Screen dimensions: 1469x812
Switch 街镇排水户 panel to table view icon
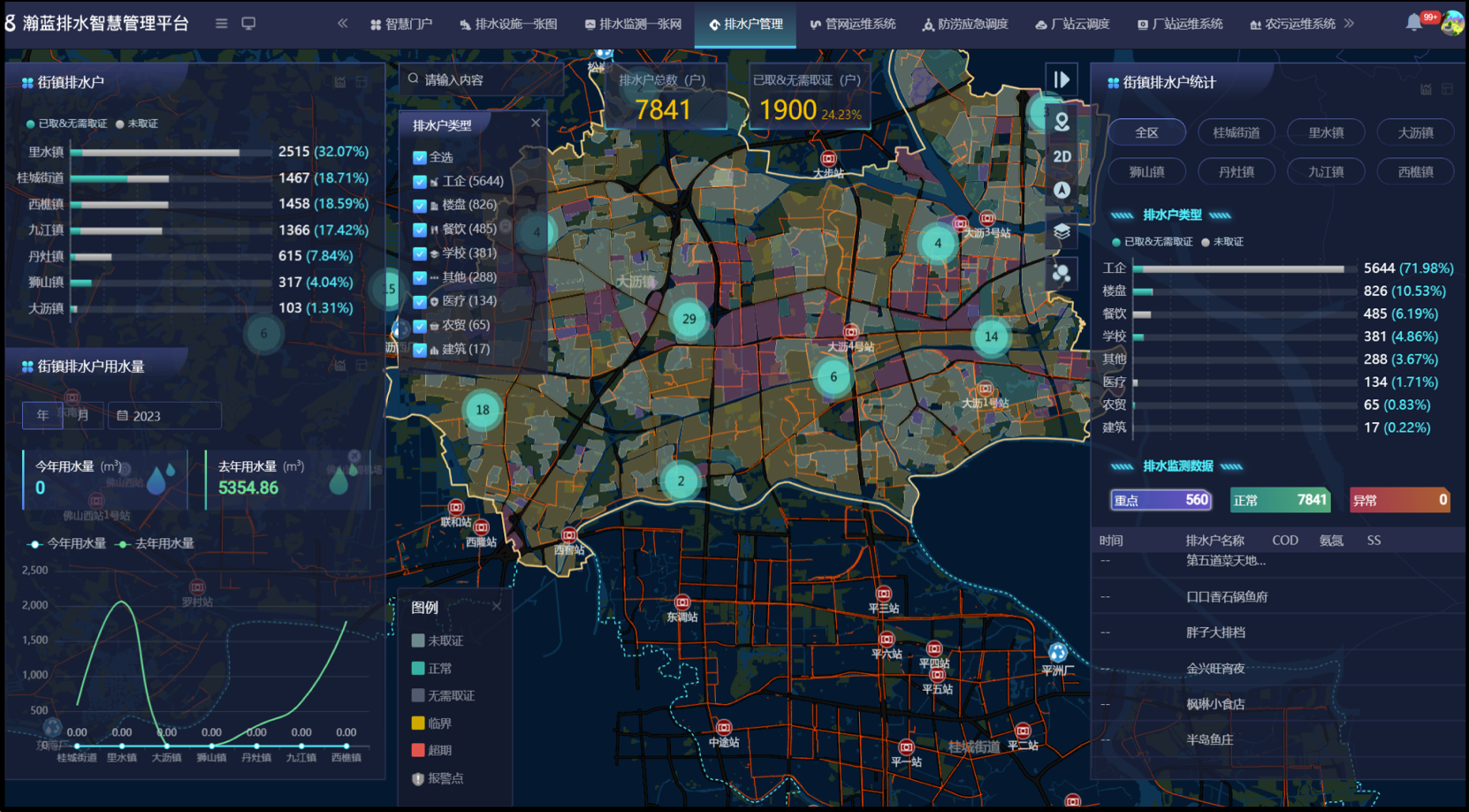[x=362, y=82]
